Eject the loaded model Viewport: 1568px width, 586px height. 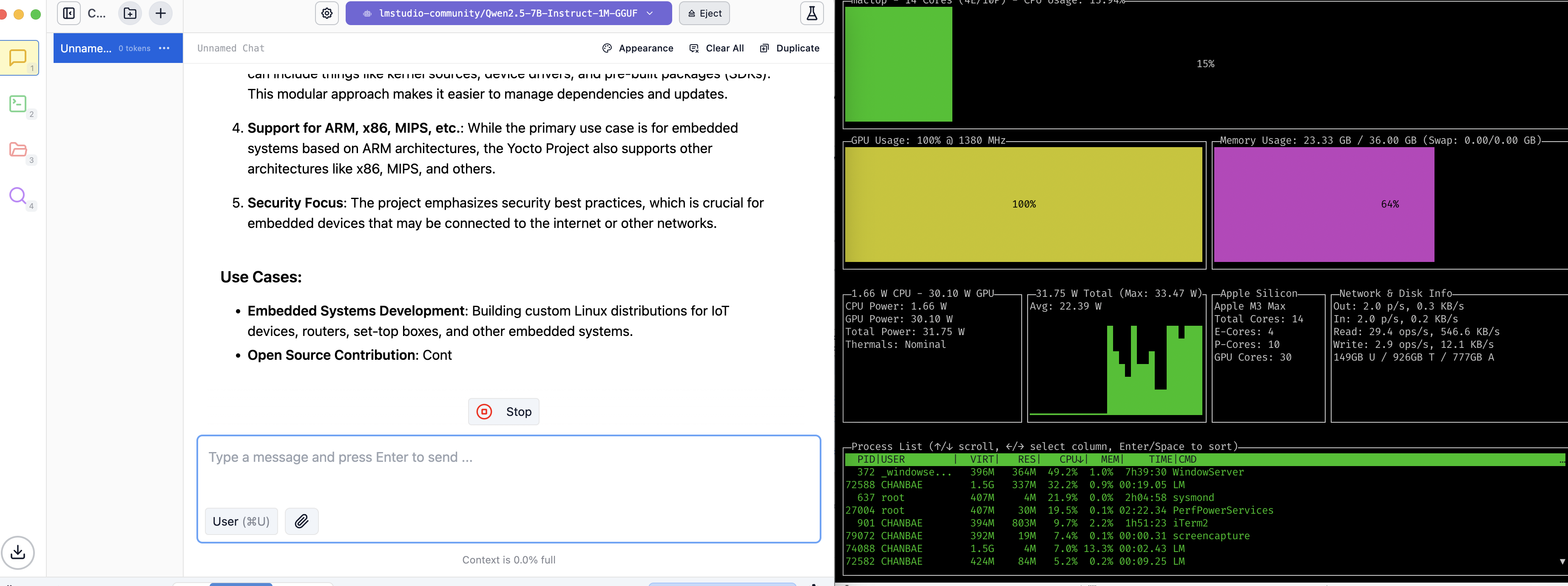coord(704,13)
